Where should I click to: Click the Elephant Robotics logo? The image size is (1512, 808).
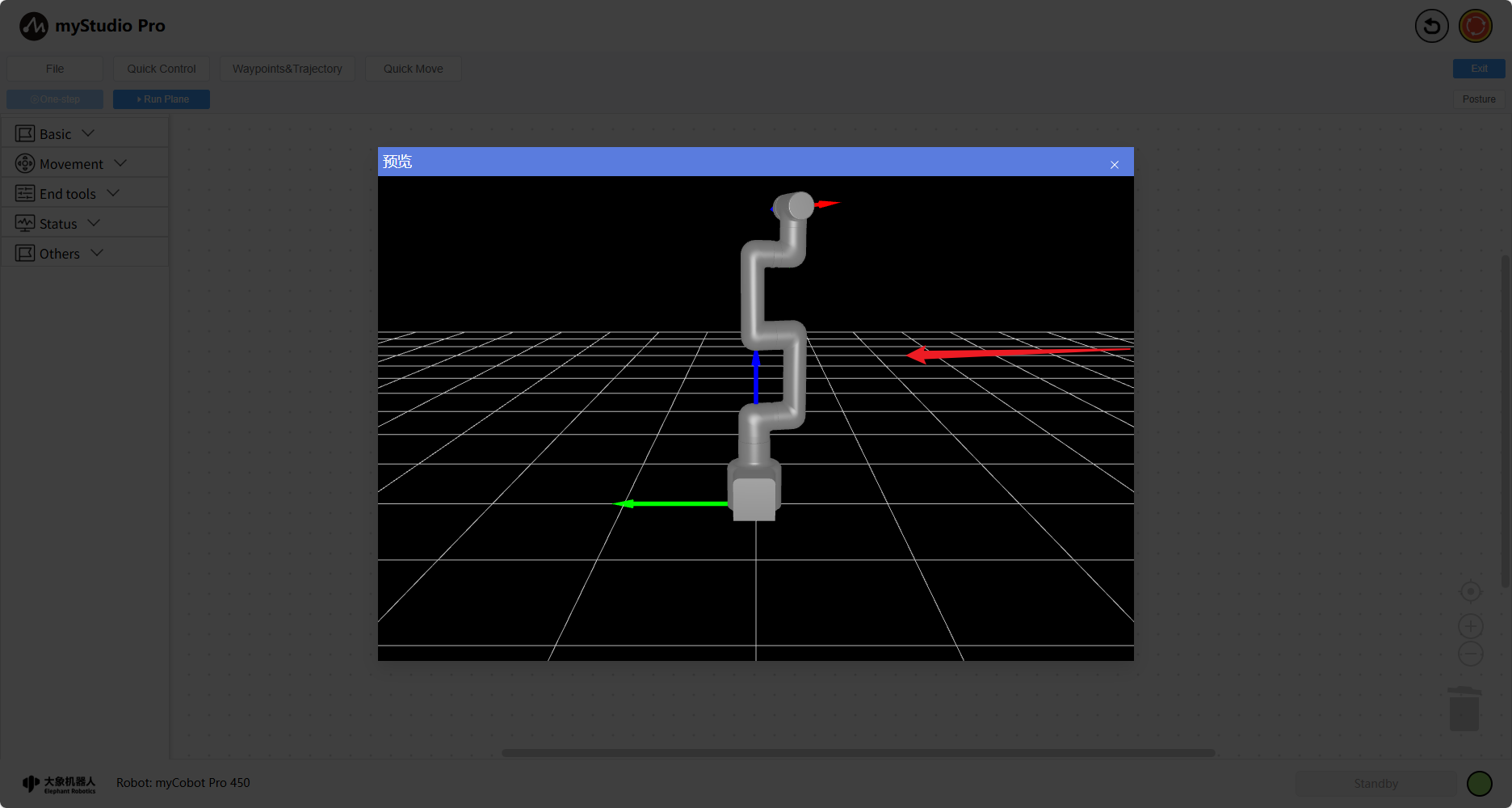coord(59,784)
